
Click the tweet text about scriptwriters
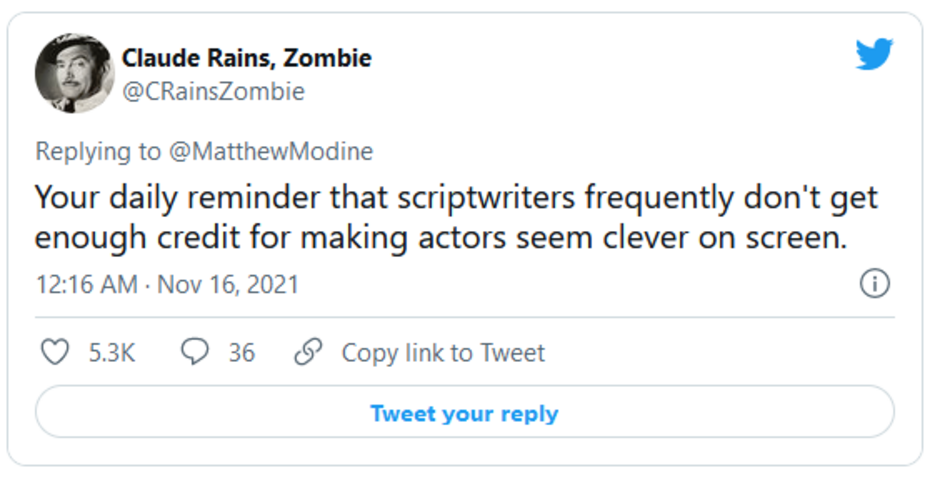point(456,217)
